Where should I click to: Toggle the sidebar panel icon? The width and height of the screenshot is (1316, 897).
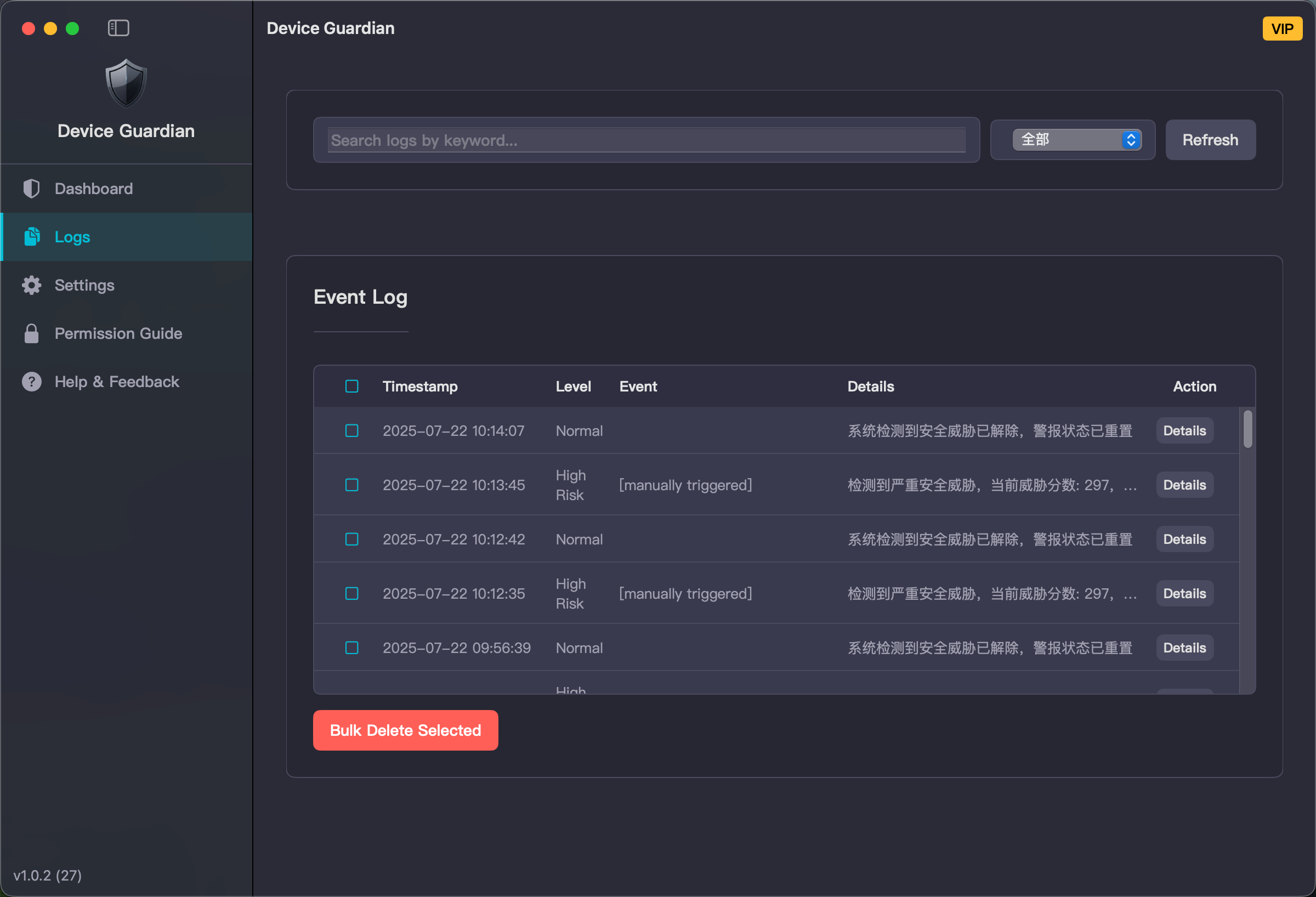pyautogui.click(x=118, y=28)
